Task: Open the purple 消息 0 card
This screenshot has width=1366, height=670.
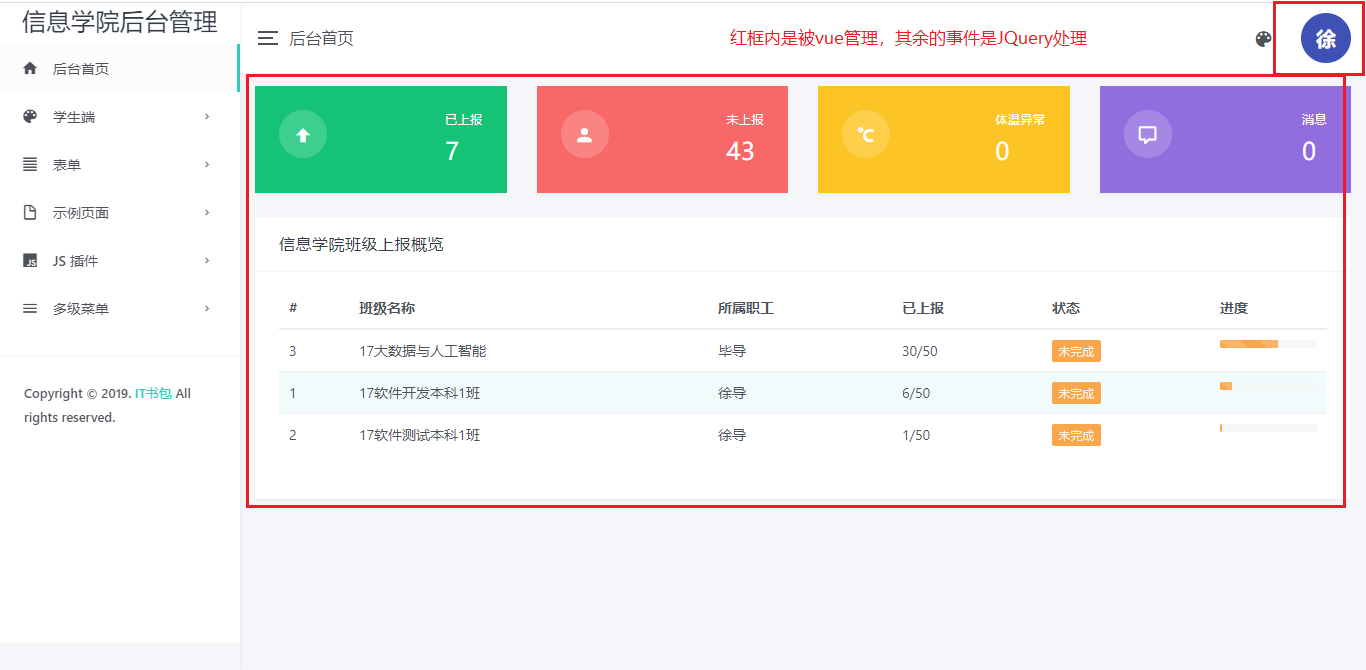Action: [1225, 139]
